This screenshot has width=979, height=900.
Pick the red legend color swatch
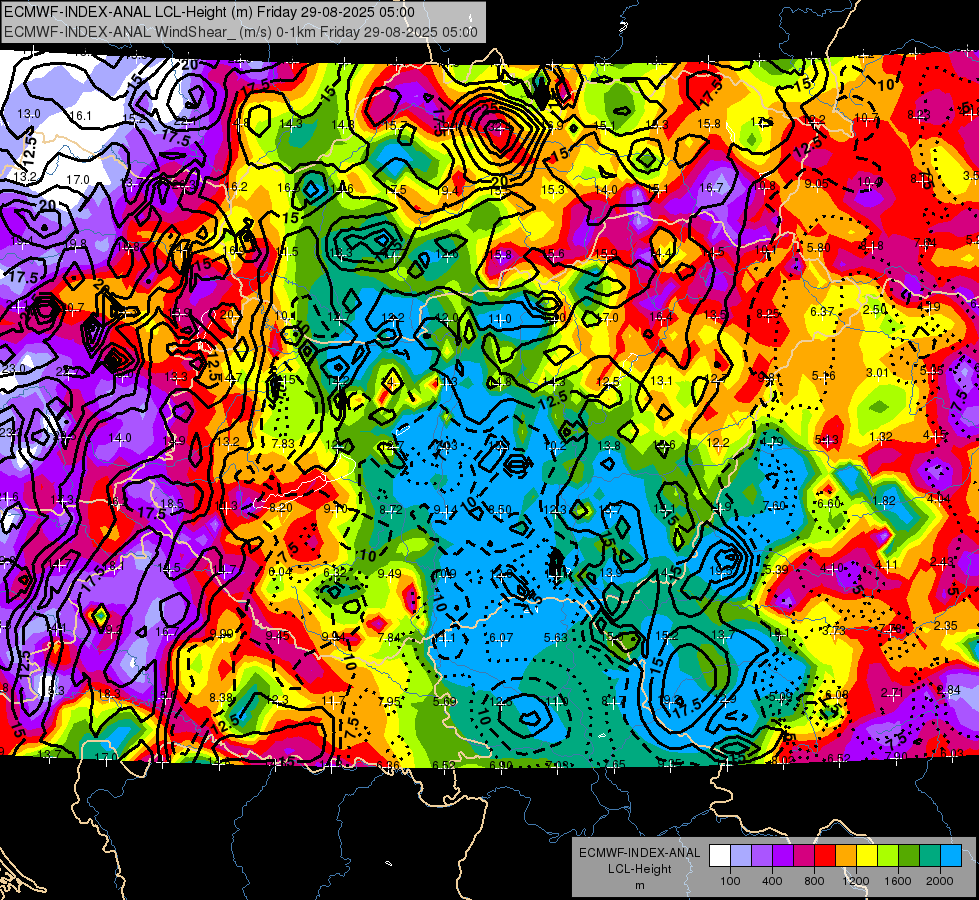pos(825,856)
